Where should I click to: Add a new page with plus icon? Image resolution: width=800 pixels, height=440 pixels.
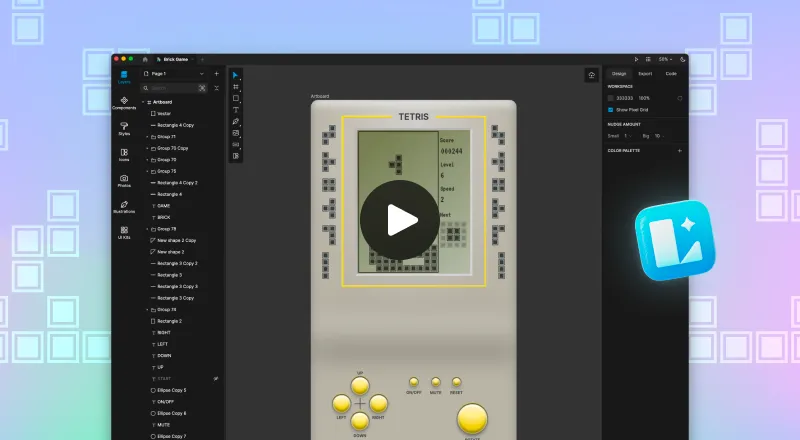click(x=216, y=74)
